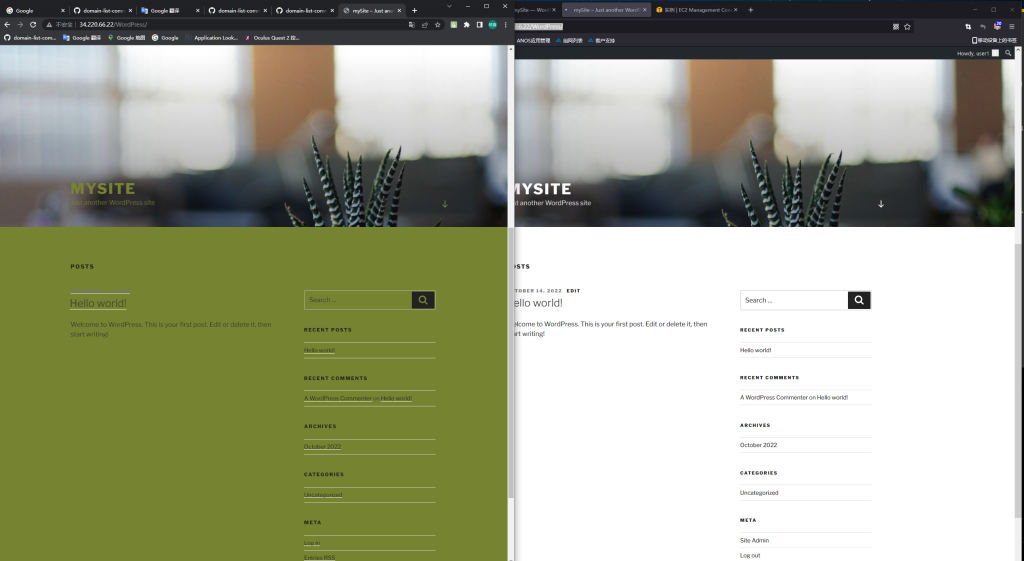Viewport: 1024px width, 561px height.
Task: Click the admin bar search icon
Action: 1010,53
